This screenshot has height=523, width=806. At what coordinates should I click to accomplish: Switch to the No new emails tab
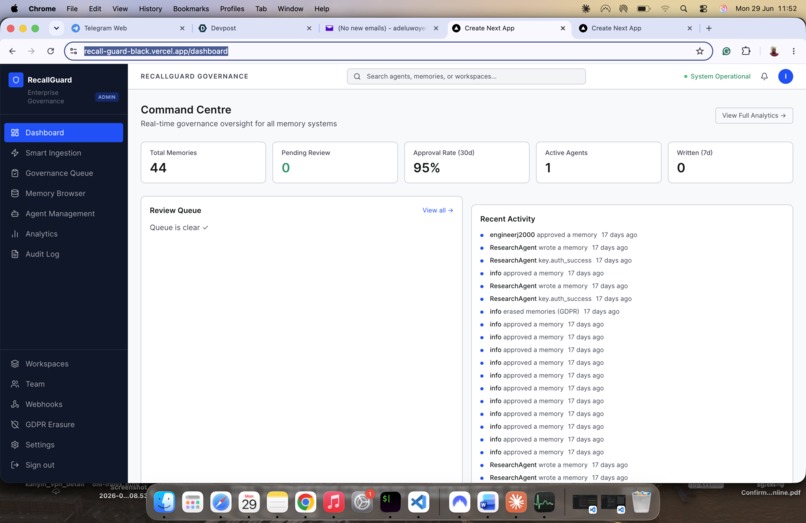point(381,28)
